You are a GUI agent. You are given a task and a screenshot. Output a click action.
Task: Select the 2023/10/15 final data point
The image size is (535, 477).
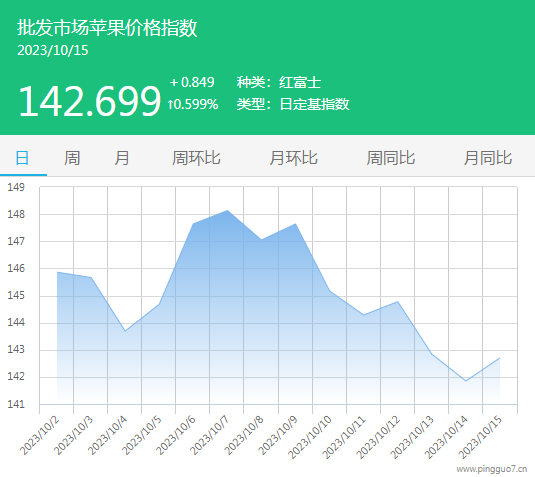coord(500,358)
